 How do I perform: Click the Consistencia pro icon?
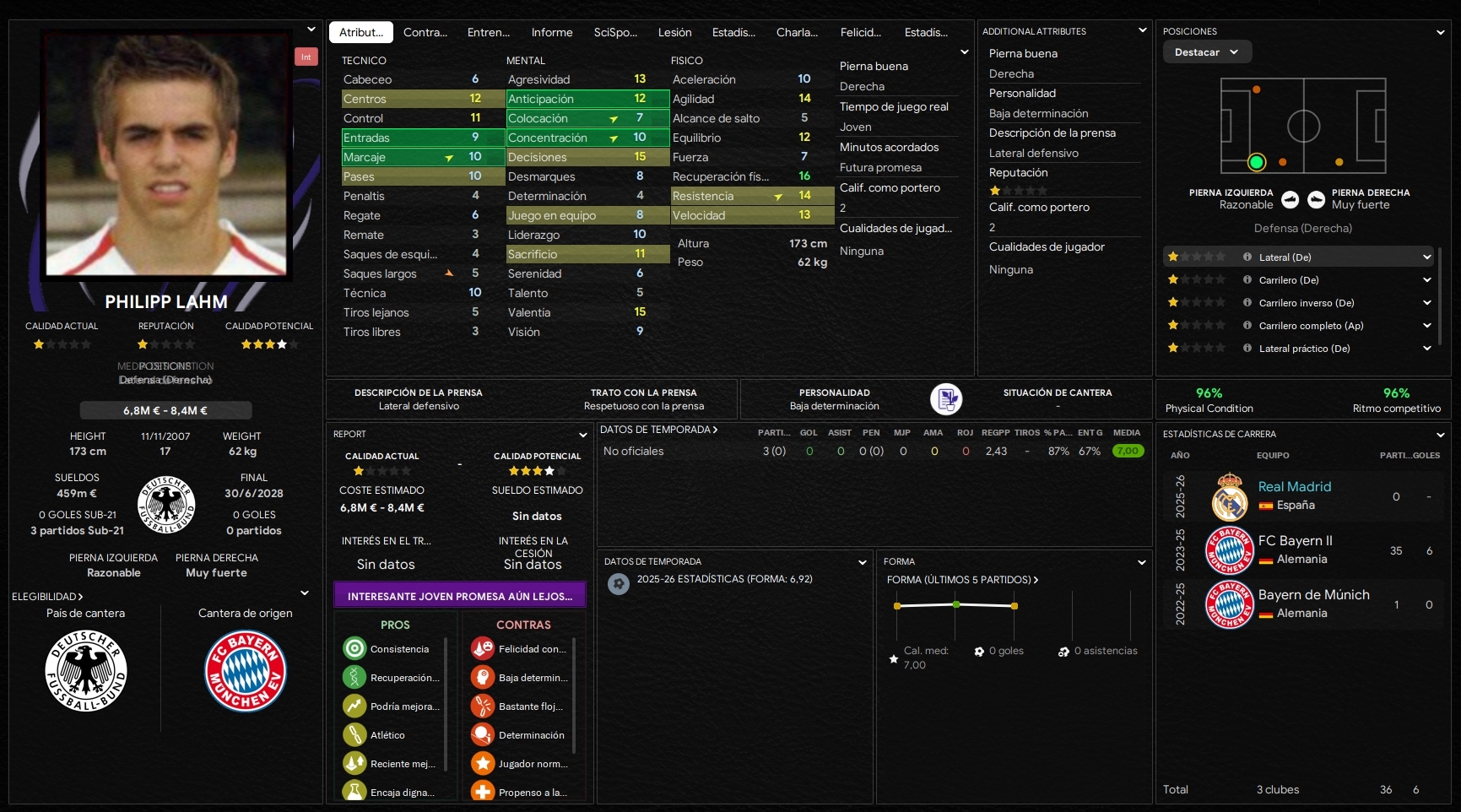point(354,649)
